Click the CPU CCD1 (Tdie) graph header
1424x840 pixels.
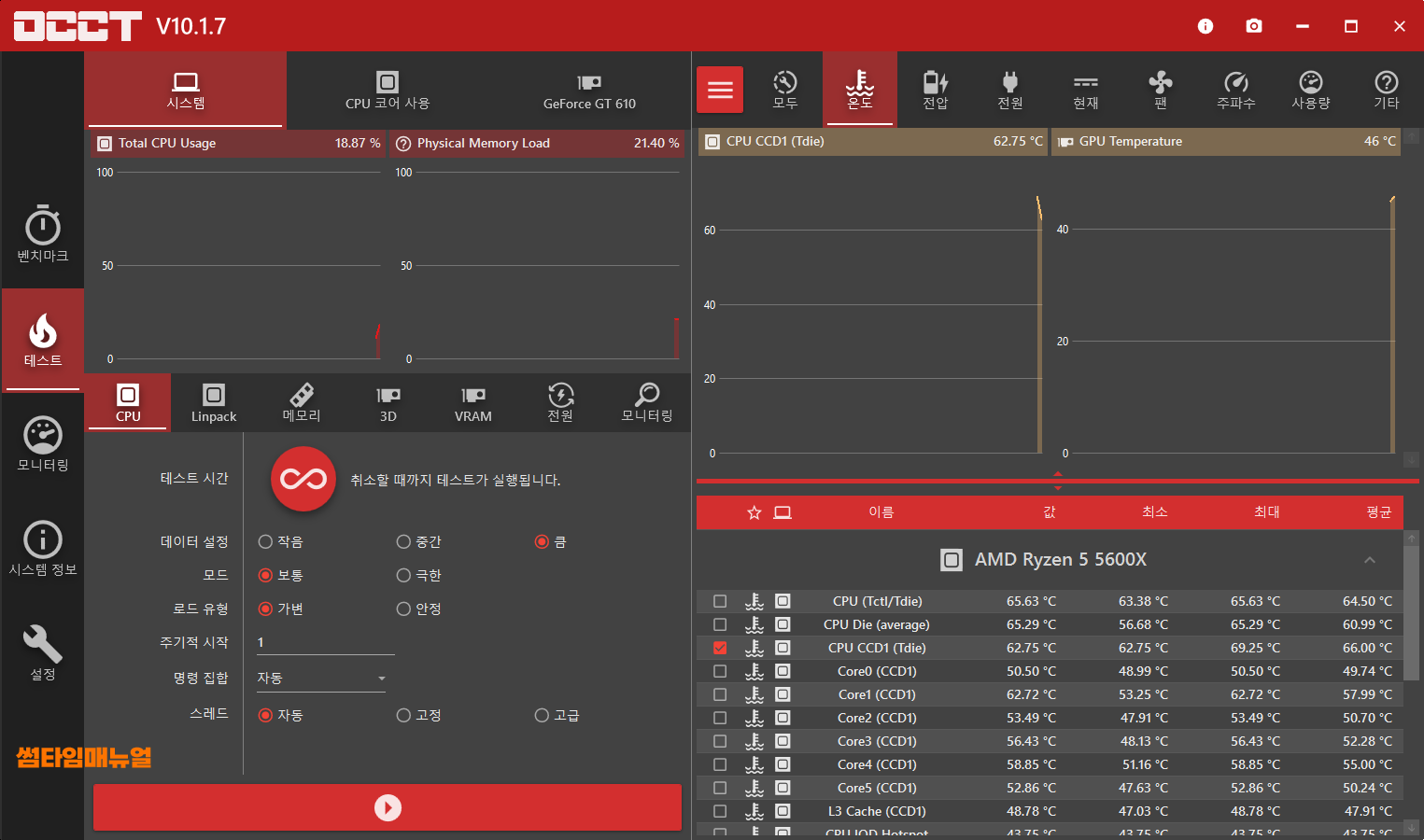pos(873,142)
